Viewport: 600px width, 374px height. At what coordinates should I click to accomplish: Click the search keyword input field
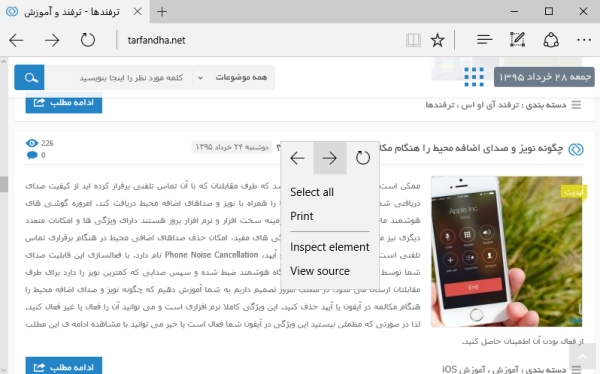119,78
